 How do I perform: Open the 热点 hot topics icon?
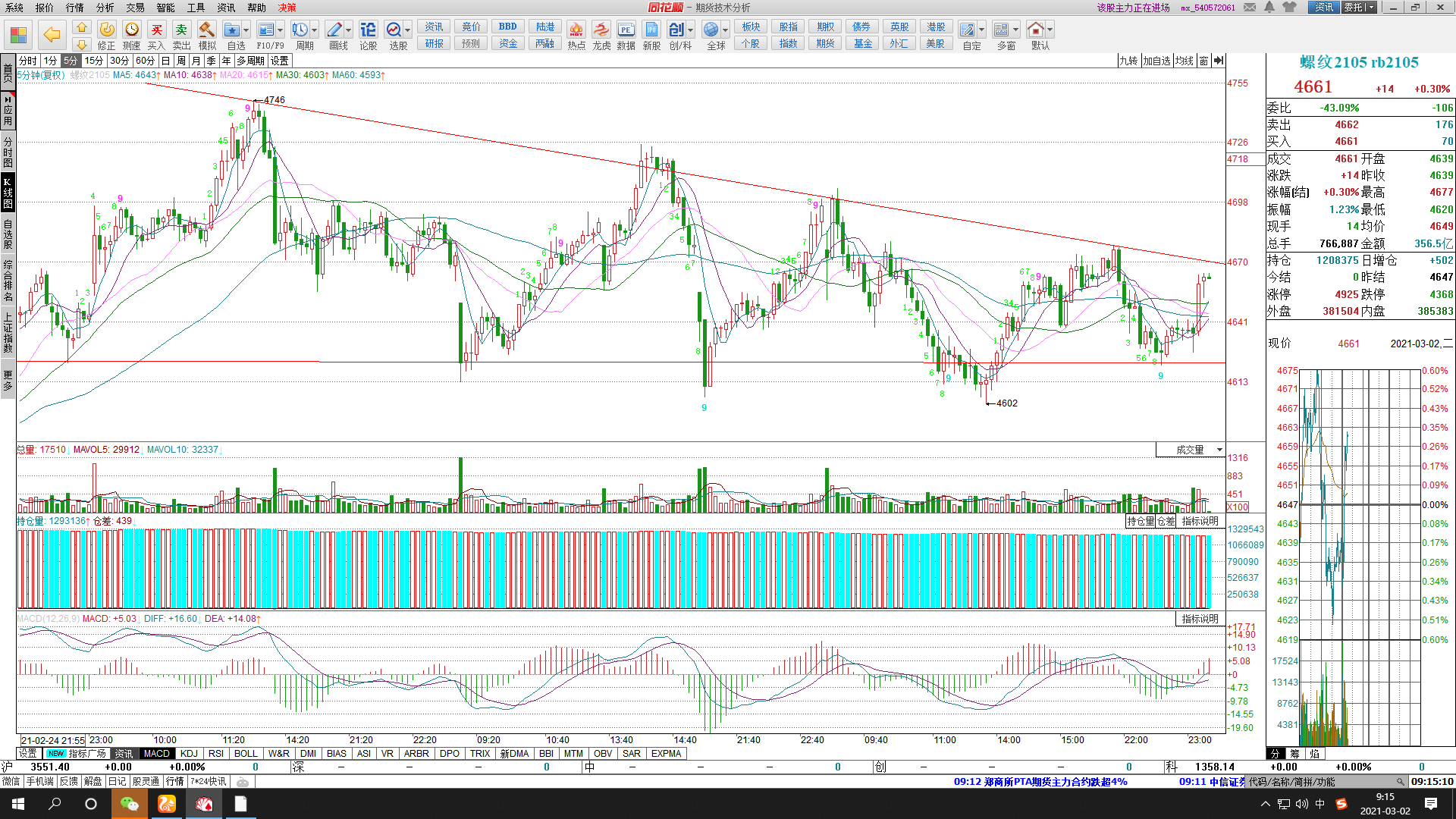point(576,30)
